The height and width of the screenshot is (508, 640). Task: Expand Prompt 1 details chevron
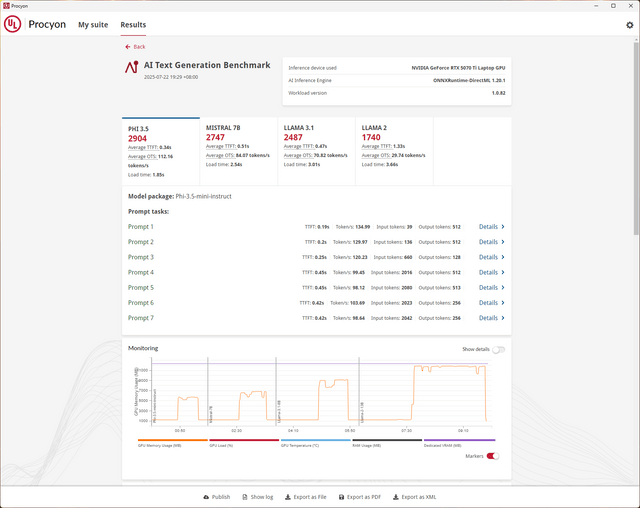point(503,227)
